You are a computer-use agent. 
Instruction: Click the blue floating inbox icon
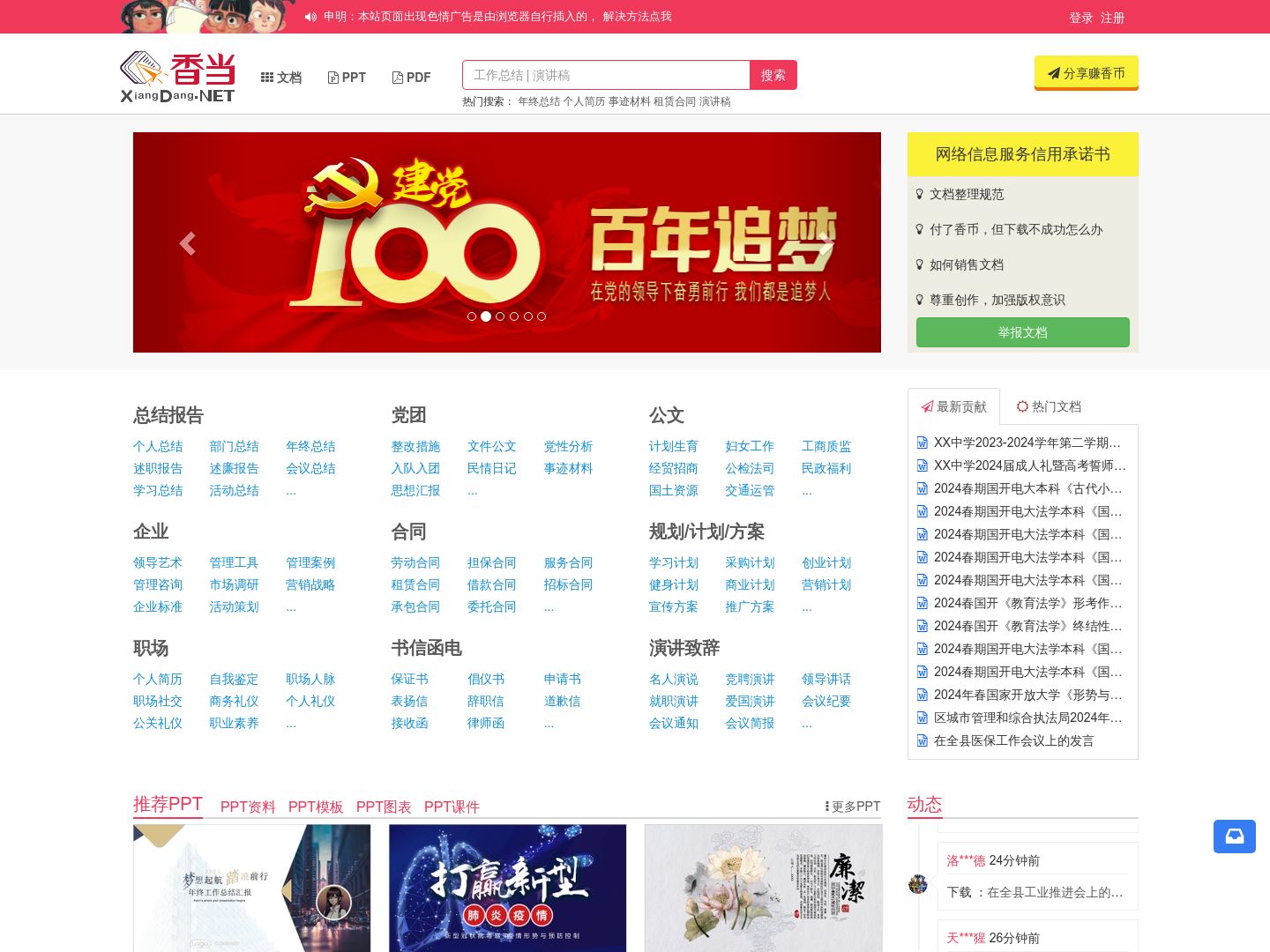pos(1235,837)
